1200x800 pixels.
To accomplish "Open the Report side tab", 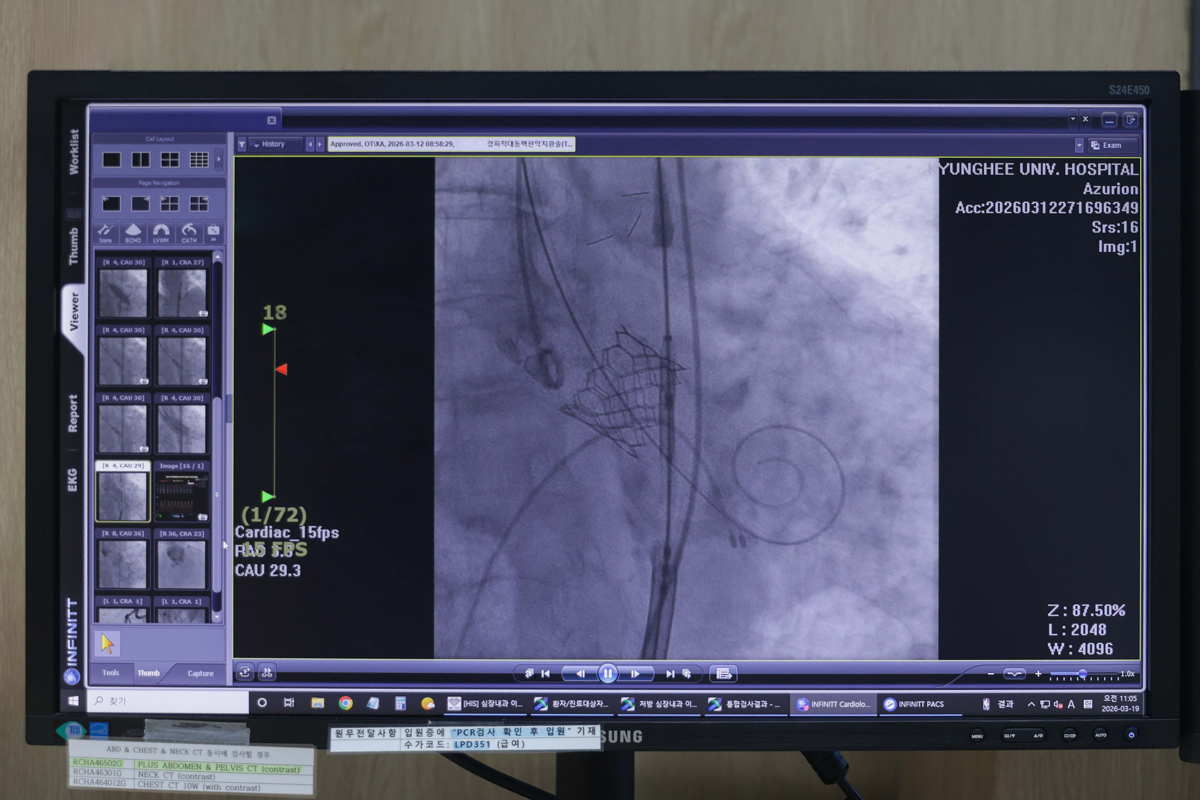I will (x=73, y=413).
